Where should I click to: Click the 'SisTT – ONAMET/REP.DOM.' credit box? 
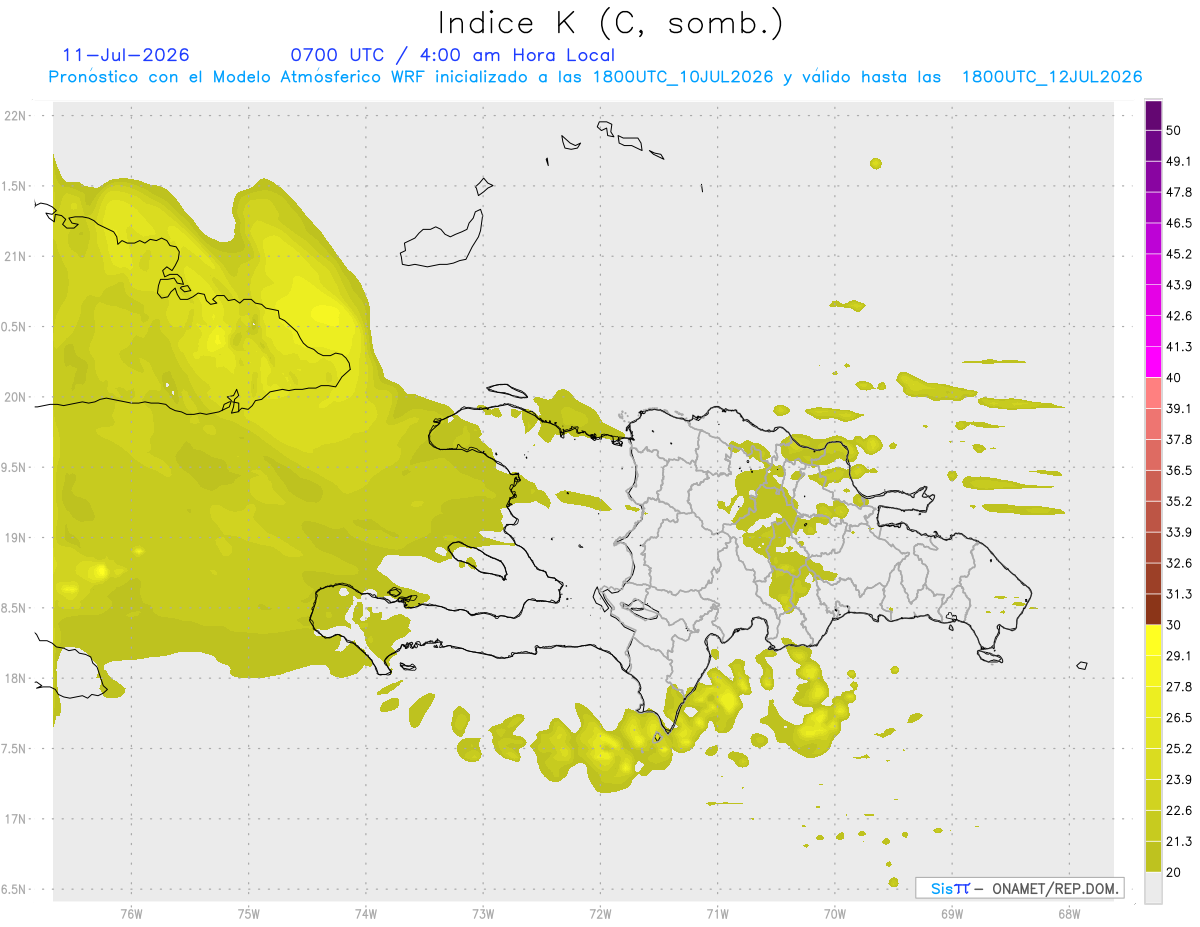(x=1019, y=888)
